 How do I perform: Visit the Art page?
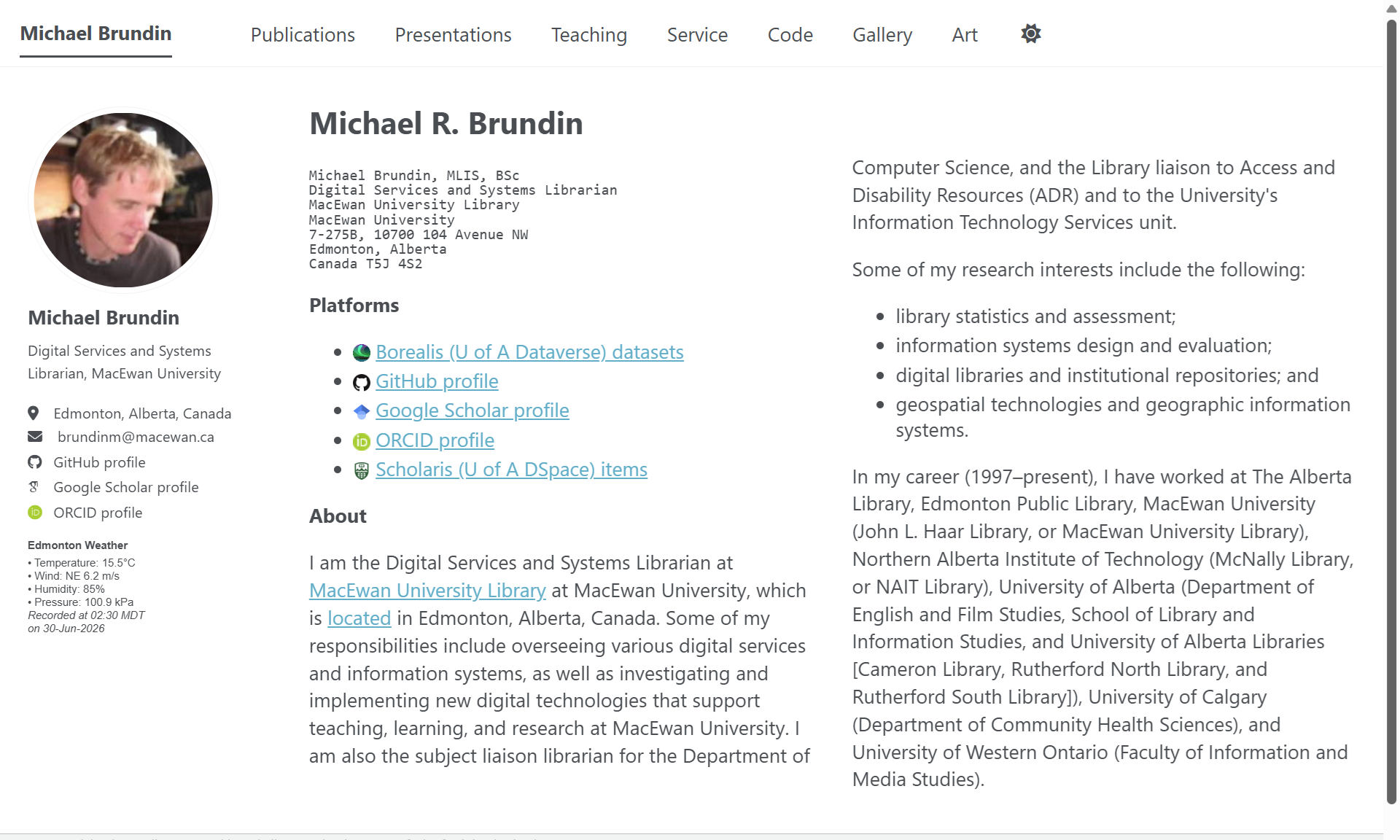pyautogui.click(x=965, y=34)
